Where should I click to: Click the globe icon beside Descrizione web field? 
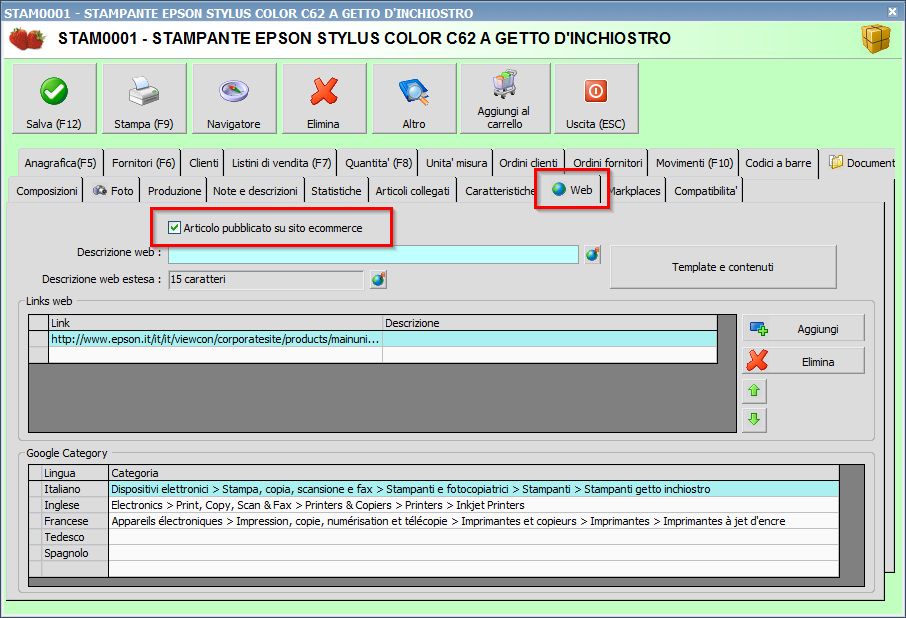[592, 254]
